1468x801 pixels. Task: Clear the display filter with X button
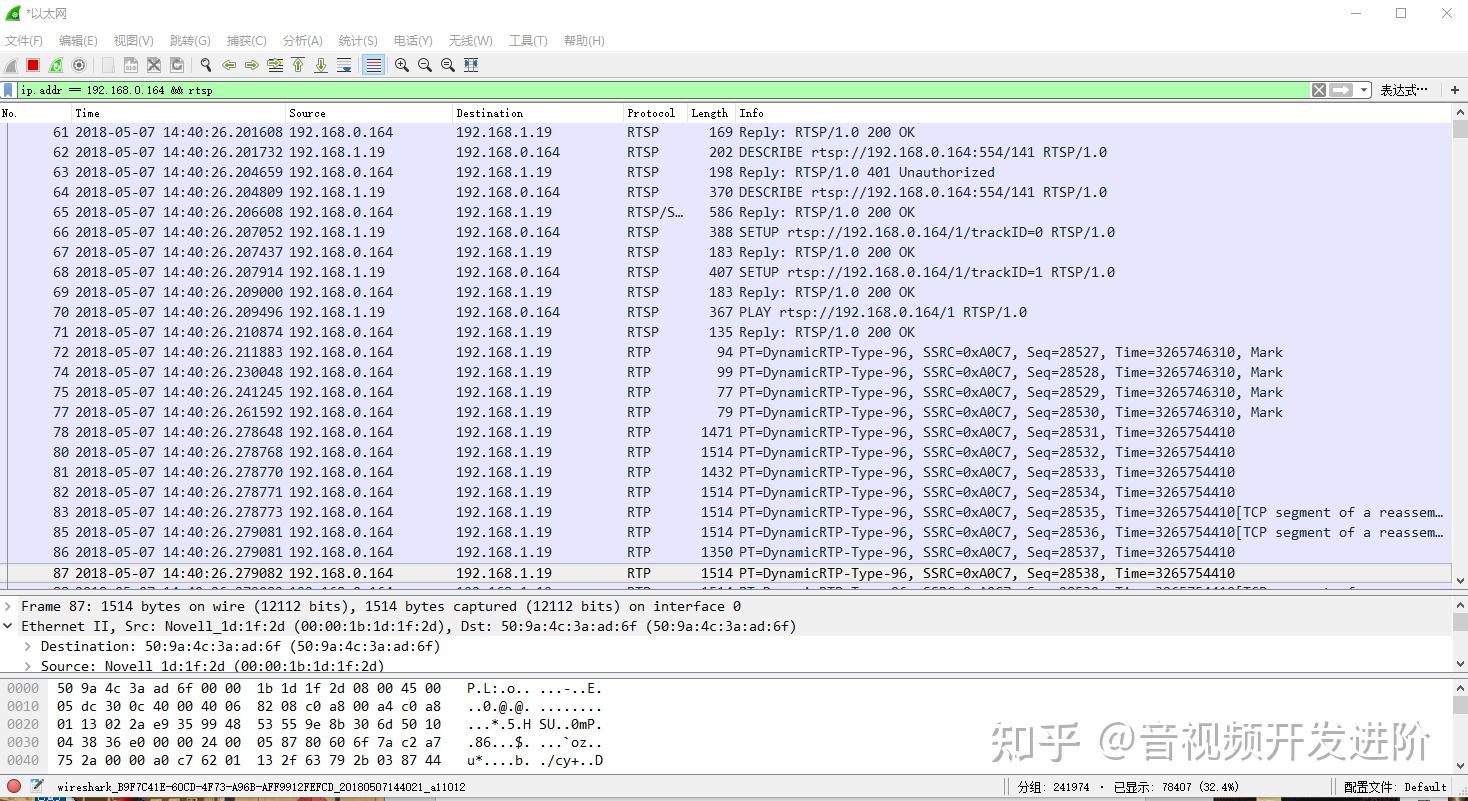[1318, 89]
